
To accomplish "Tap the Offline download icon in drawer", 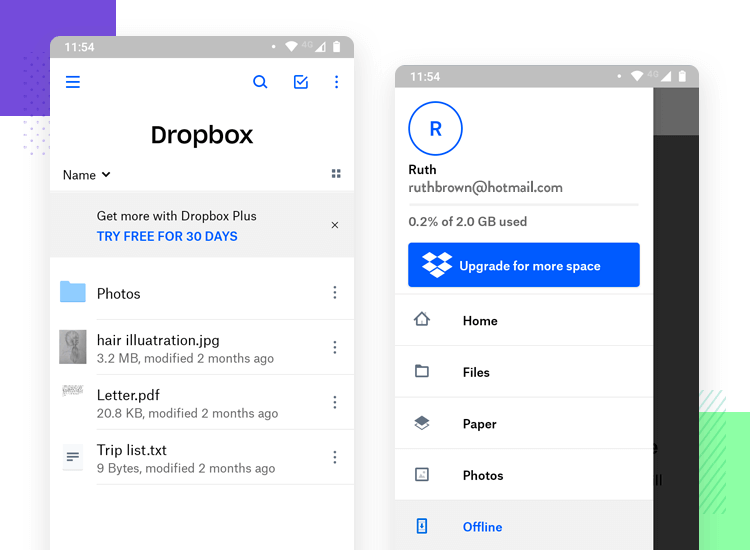I will [x=422, y=526].
